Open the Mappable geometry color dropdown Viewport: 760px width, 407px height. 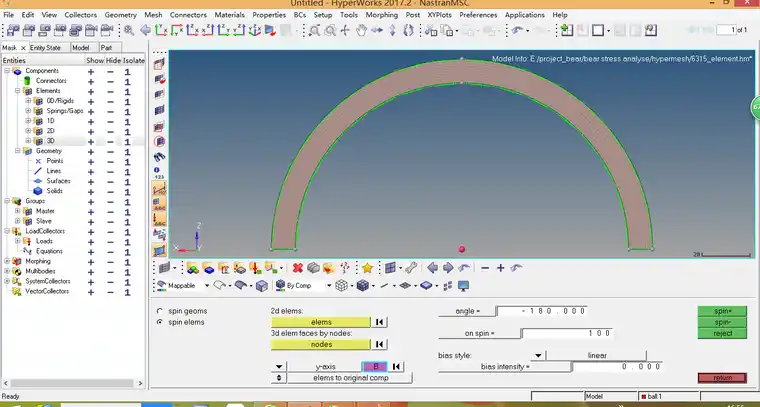(x=206, y=286)
